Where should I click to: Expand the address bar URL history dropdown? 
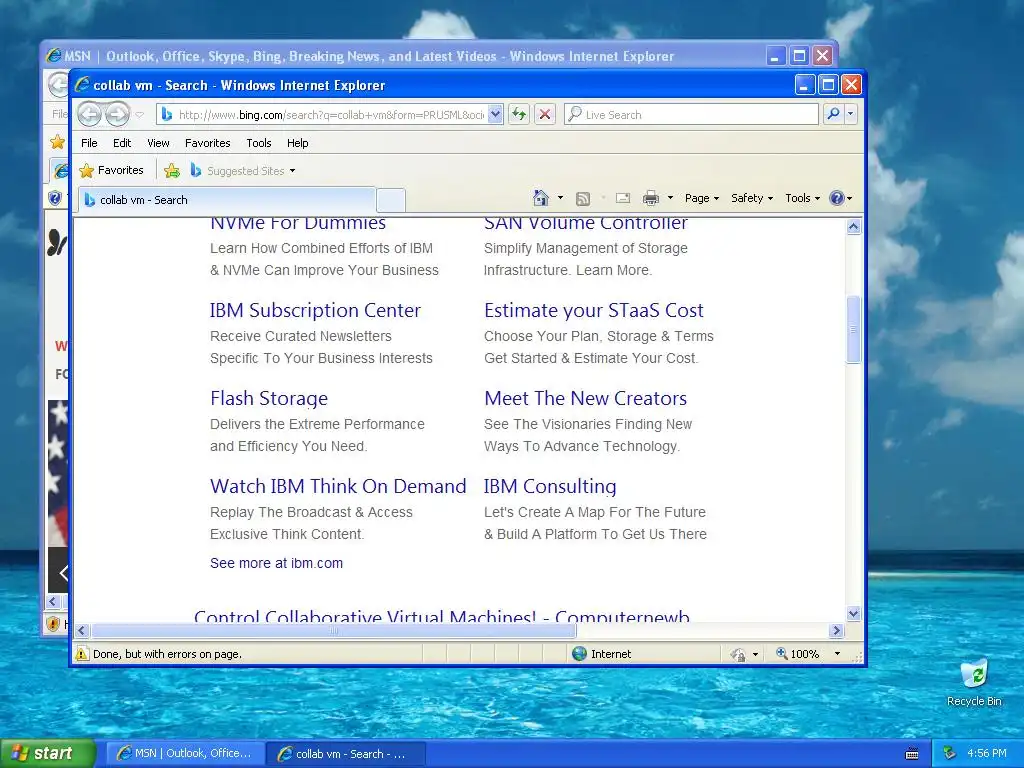[495, 114]
